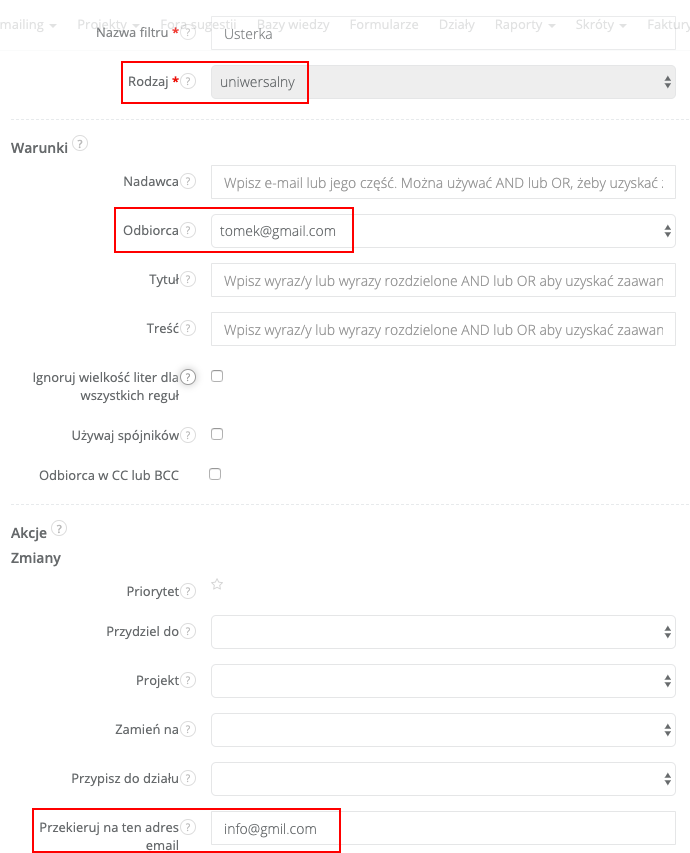Toggle Używaj spójników checkbox

point(217,434)
